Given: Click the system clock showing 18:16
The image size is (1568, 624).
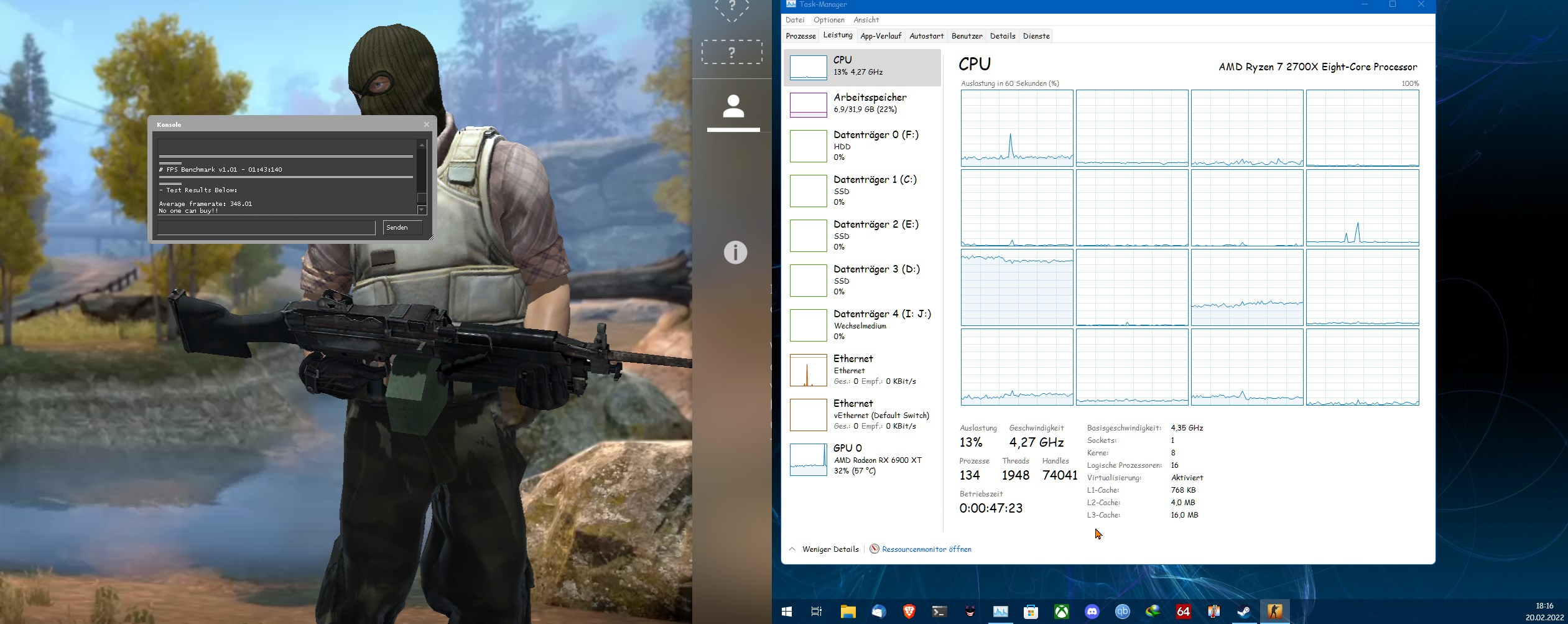Looking at the screenshot, I should [1544, 606].
